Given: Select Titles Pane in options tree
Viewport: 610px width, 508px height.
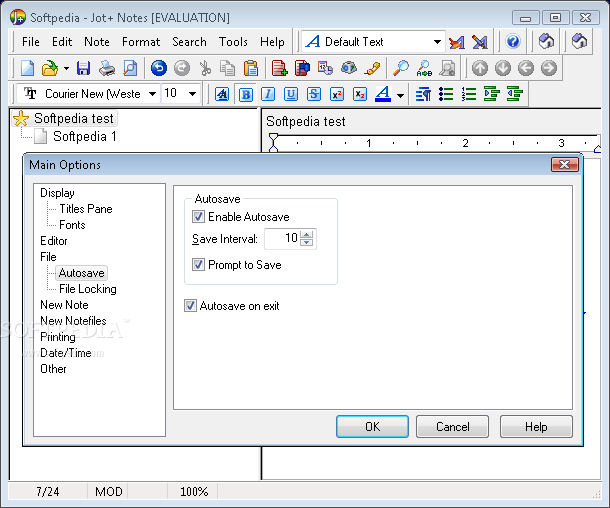Looking at the screenshot, I should tap(86, 209).
